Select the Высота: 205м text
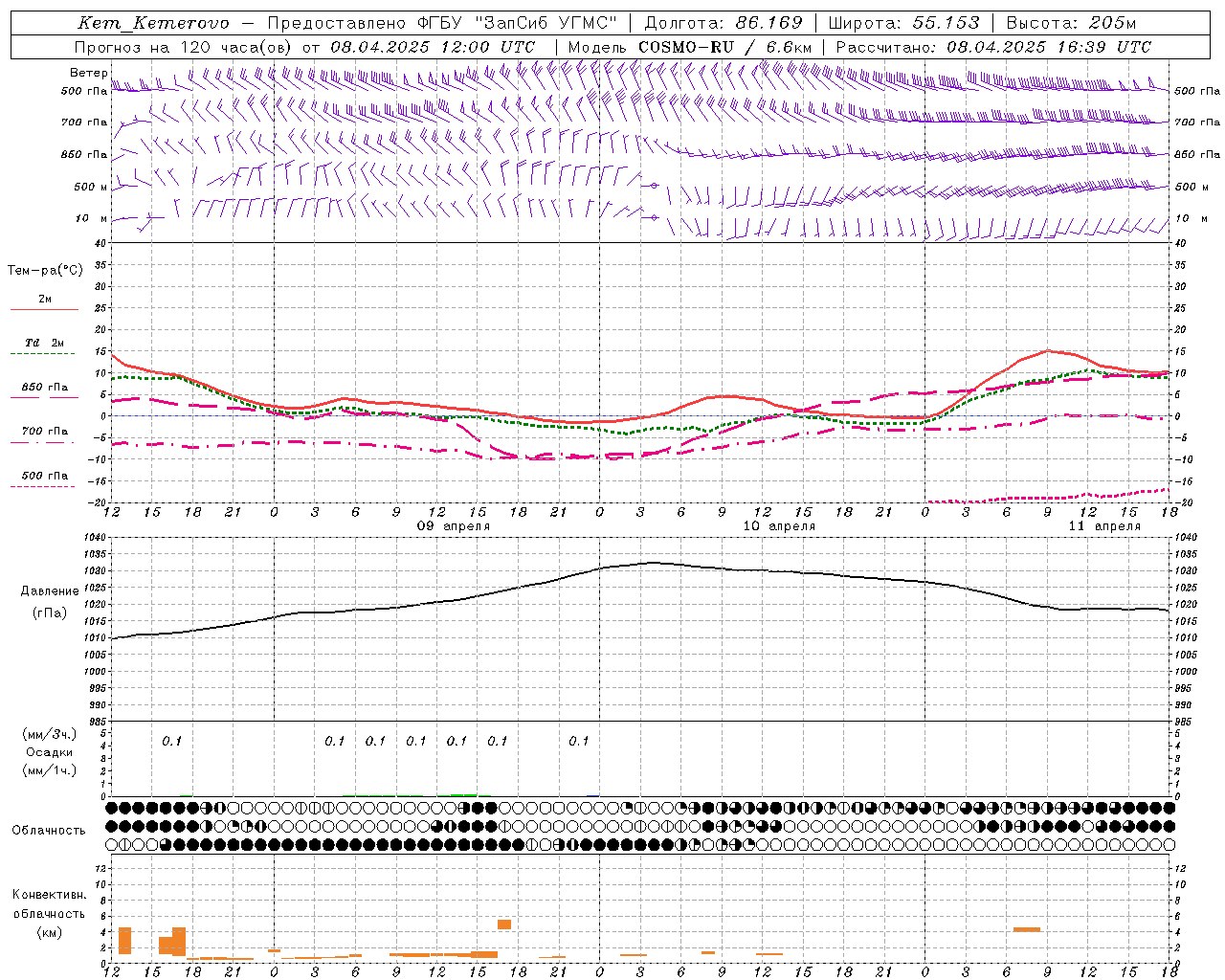The image size is (1225, 980). point(1071,23)
